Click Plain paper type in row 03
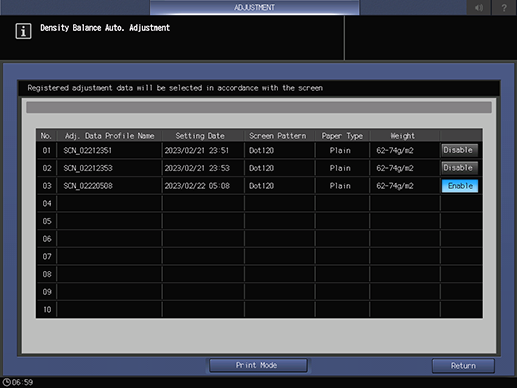517x388 pixels. tap(340, 186)
